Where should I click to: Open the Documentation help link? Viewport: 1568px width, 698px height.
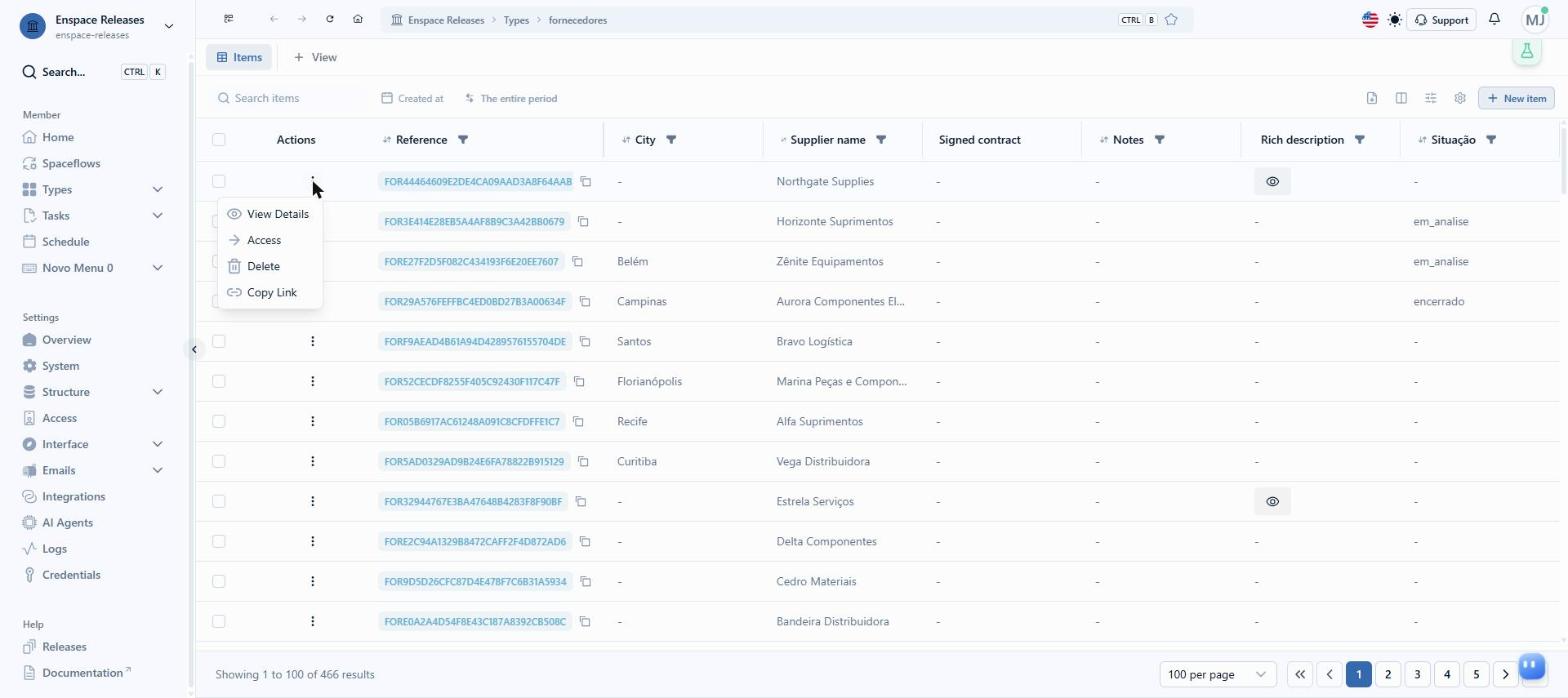click(x=83, y=673)
